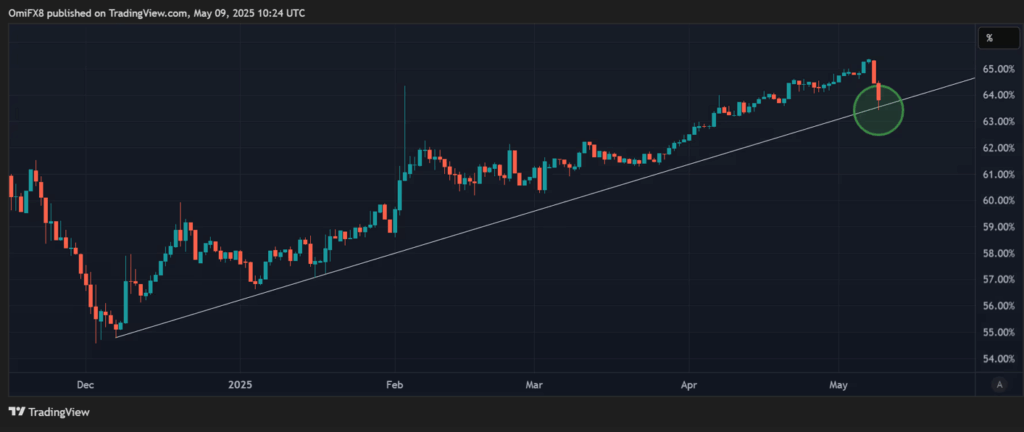Click the Mar time axis label
The image size is (1024, 432).
pos(535,385)
